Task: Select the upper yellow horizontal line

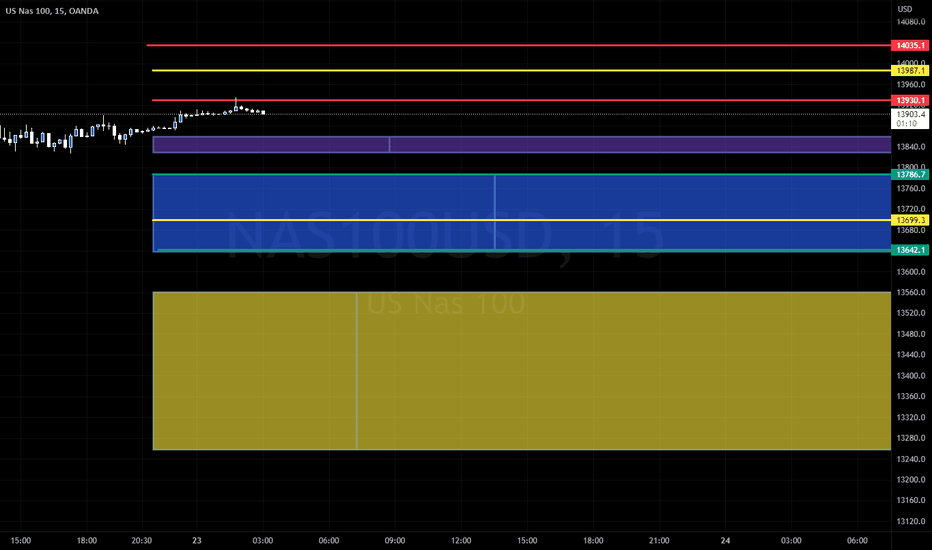Action: click(x=521, y=71)
